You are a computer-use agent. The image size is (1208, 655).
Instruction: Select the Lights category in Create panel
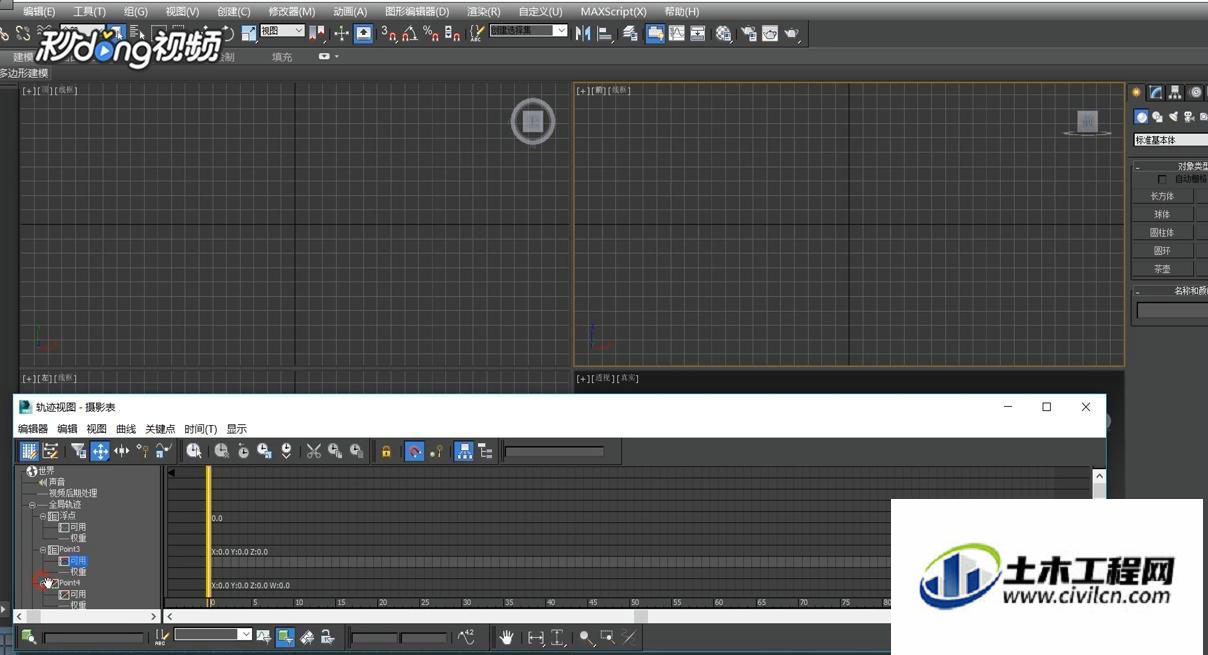tap(1173, 117)
